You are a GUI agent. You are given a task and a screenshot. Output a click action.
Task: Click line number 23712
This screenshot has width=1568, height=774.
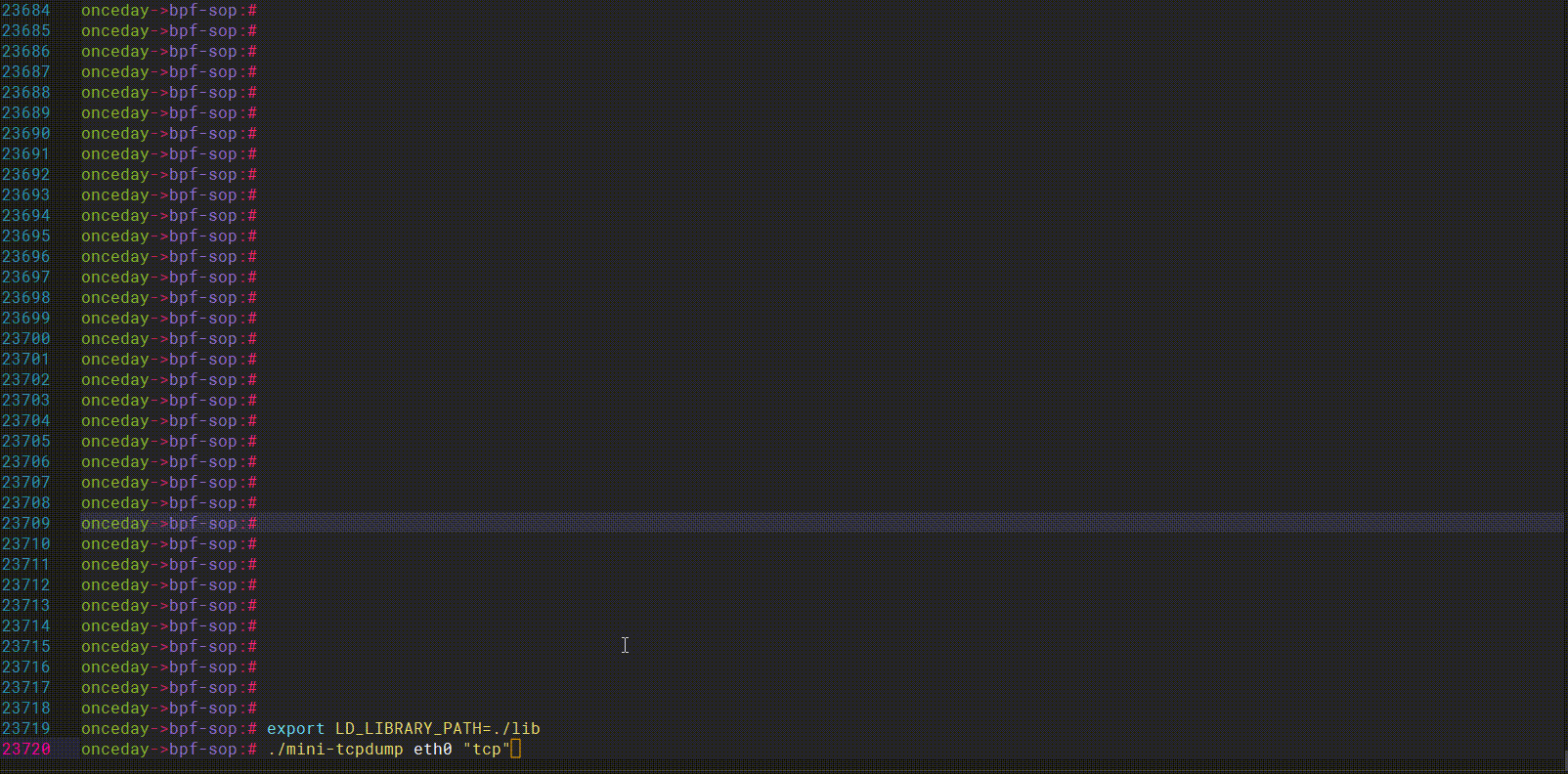point(26,585)
